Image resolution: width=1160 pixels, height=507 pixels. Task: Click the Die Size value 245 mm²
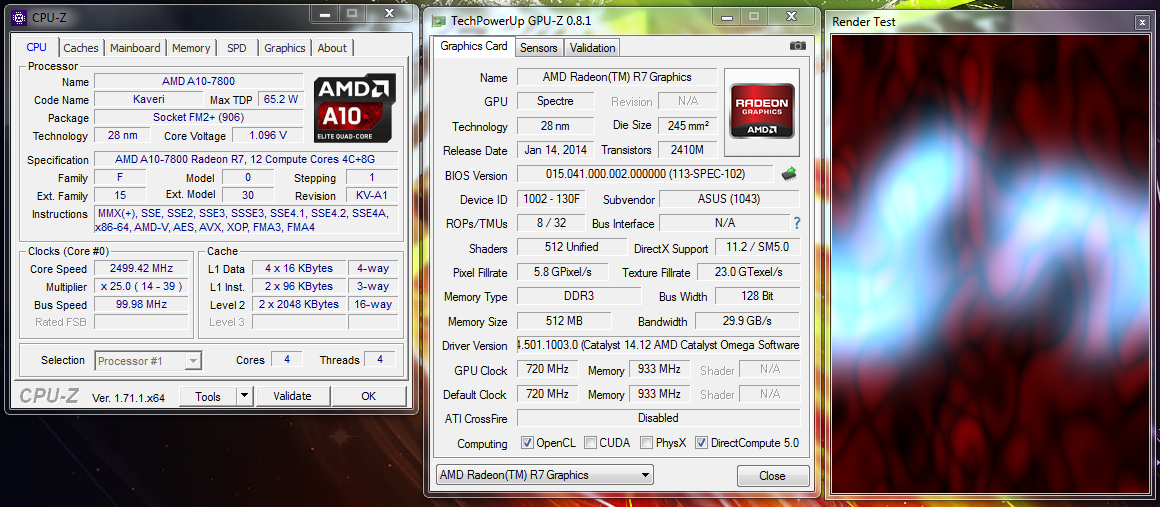pos(688,125)
